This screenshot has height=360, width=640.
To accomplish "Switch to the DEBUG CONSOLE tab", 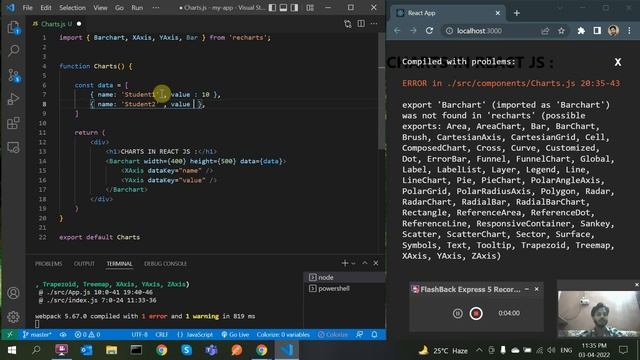I will coord(165,264).
